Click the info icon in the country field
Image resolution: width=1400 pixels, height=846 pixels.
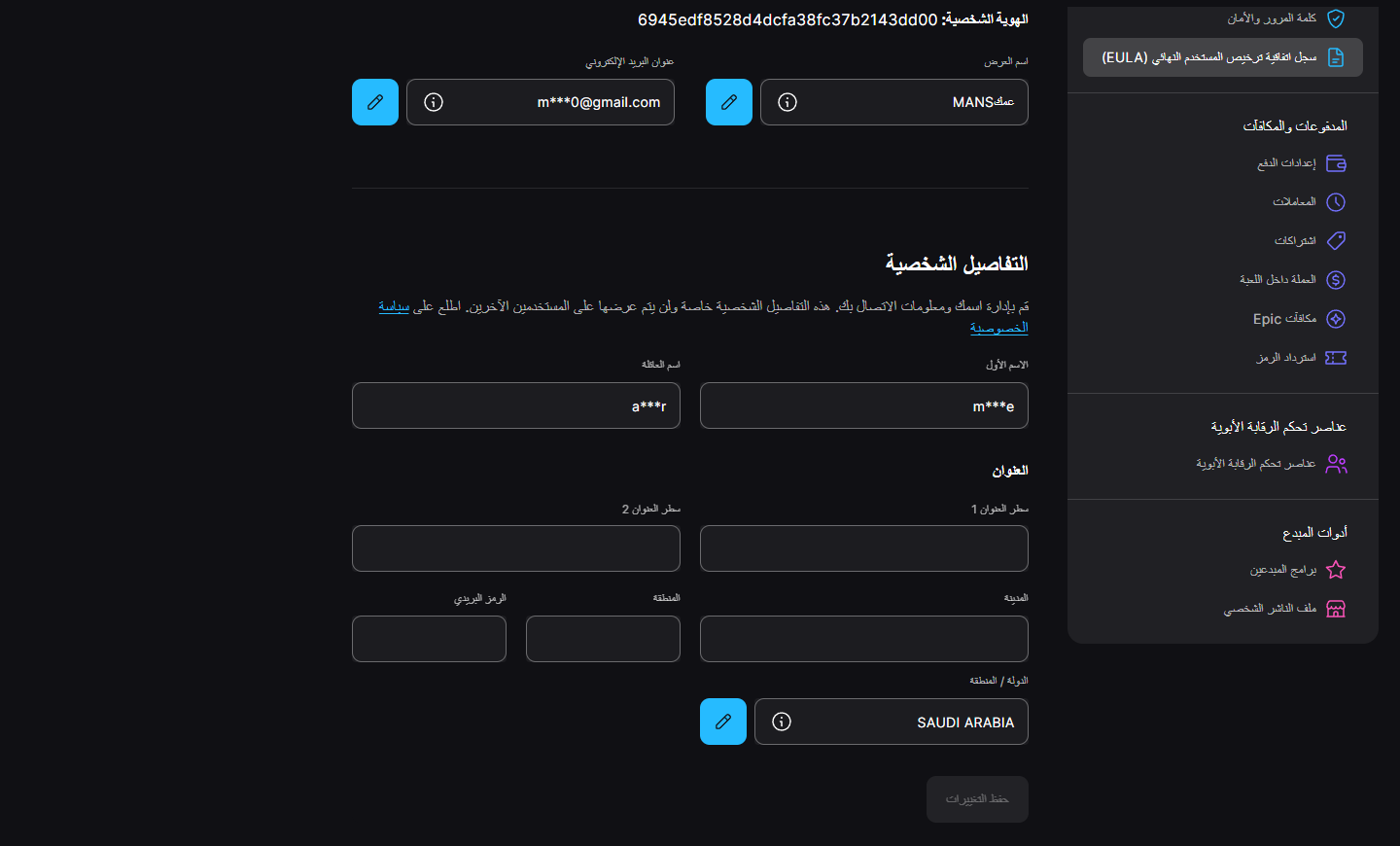point(782,722)
